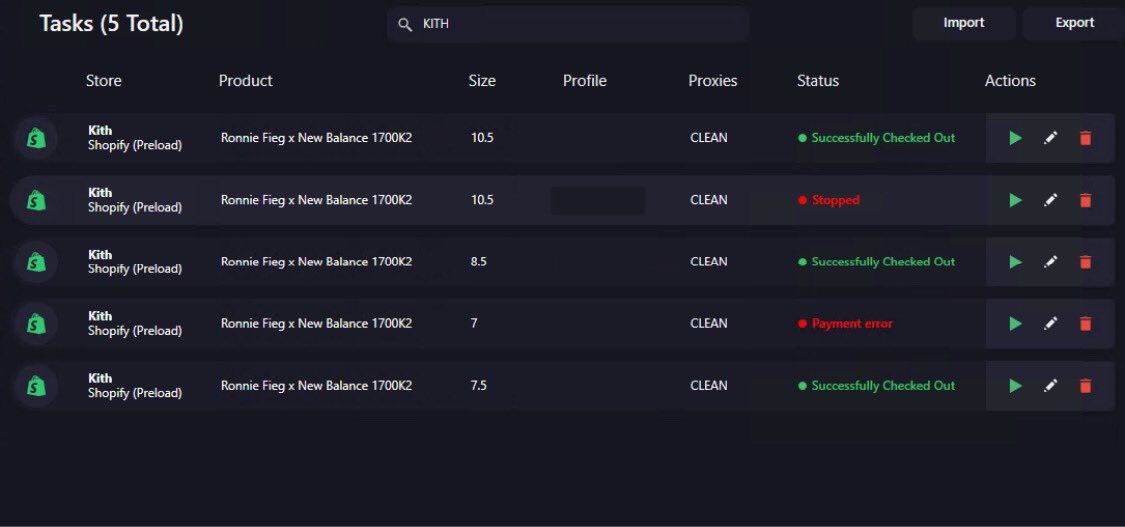Edit the size 7.5 task

1050,386
